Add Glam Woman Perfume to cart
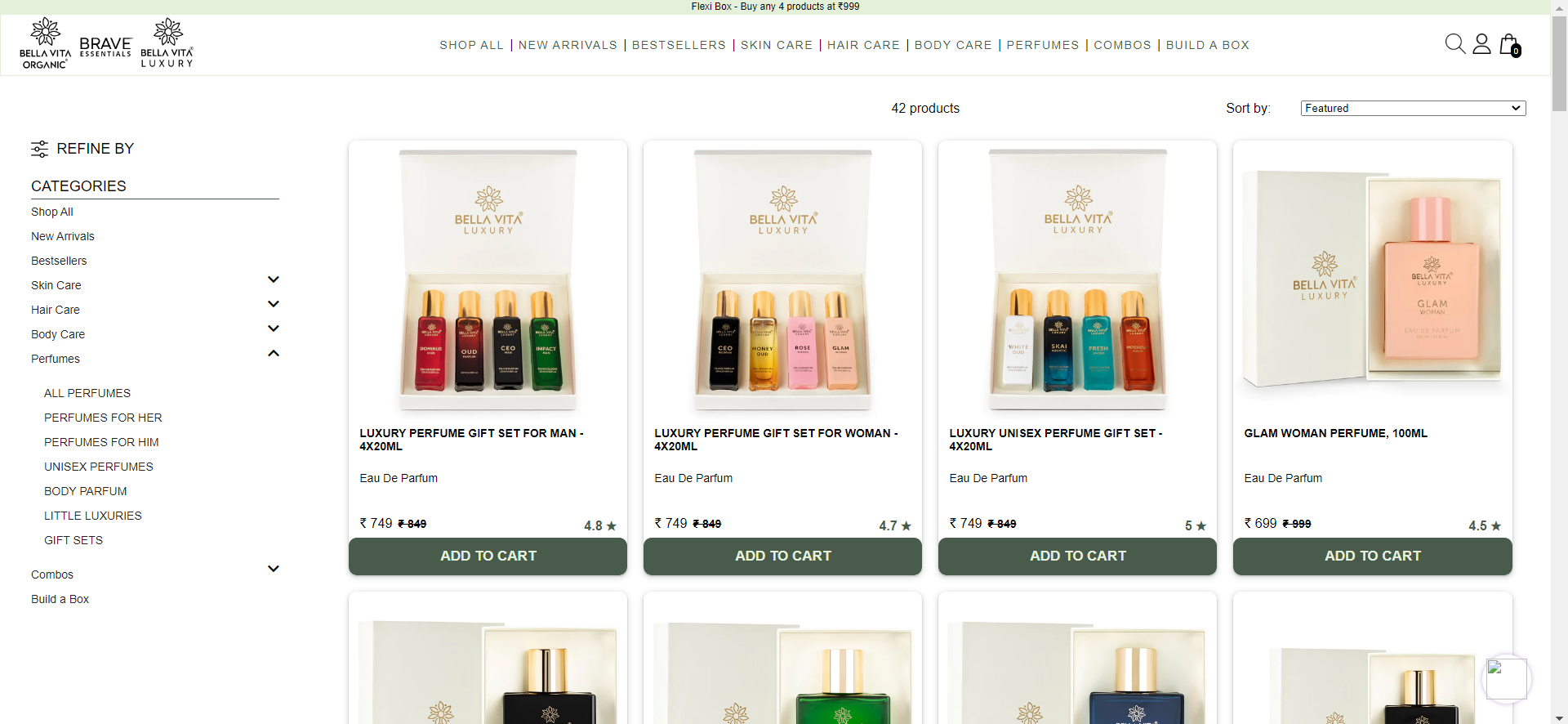This screenshot has width=1568, height=724. tap(1373, 556)
